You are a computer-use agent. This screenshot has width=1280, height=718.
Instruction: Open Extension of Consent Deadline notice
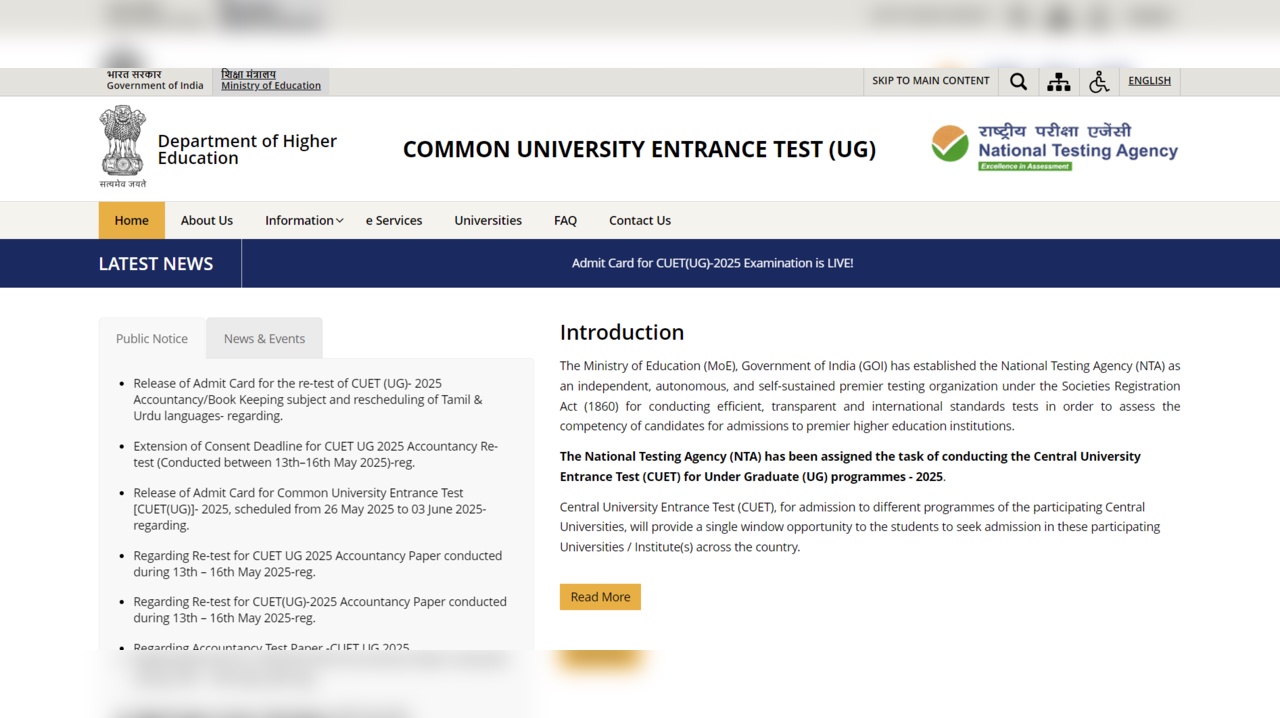point(316,454)
